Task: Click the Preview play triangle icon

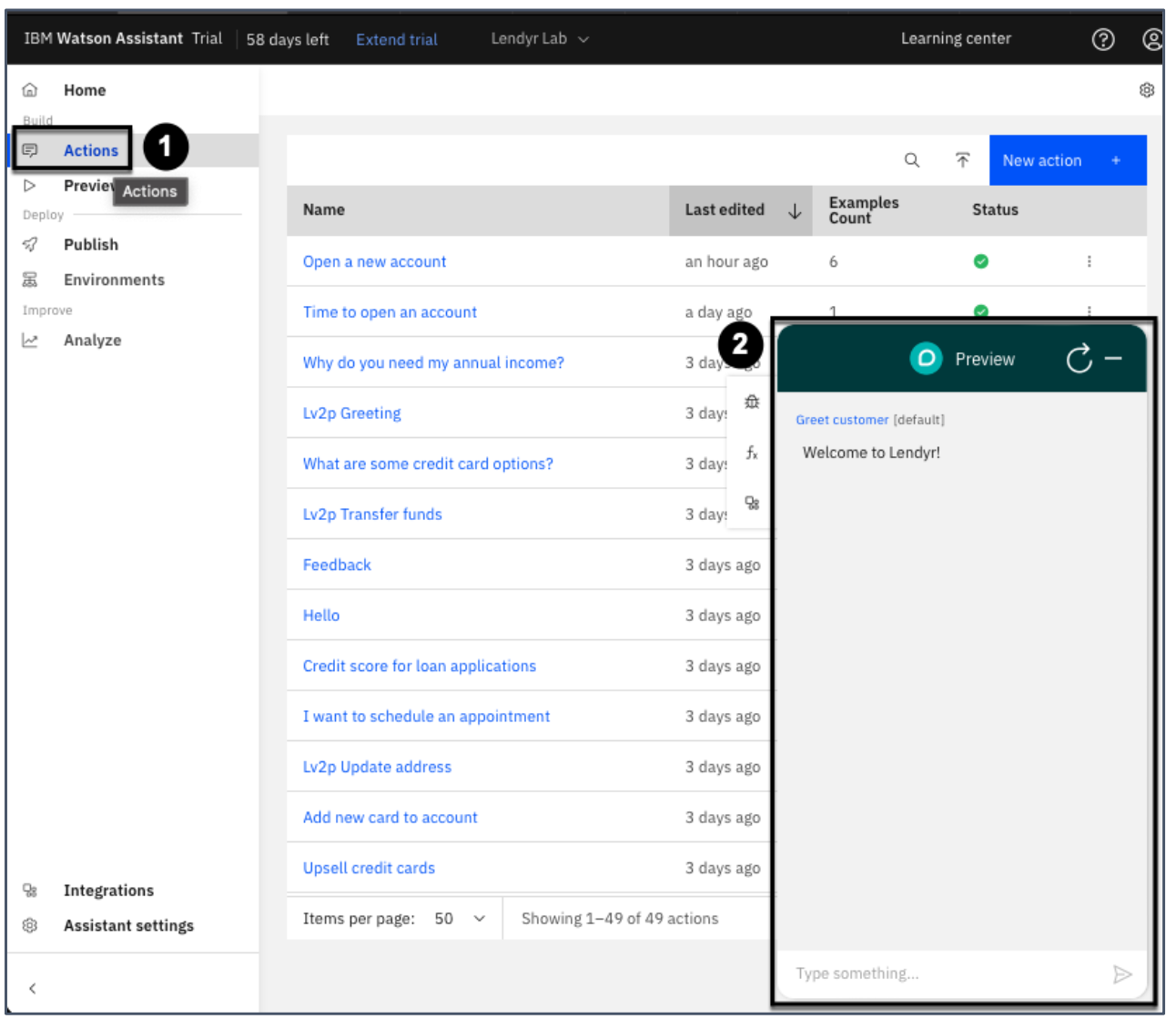Action: [x=30, y=185]
